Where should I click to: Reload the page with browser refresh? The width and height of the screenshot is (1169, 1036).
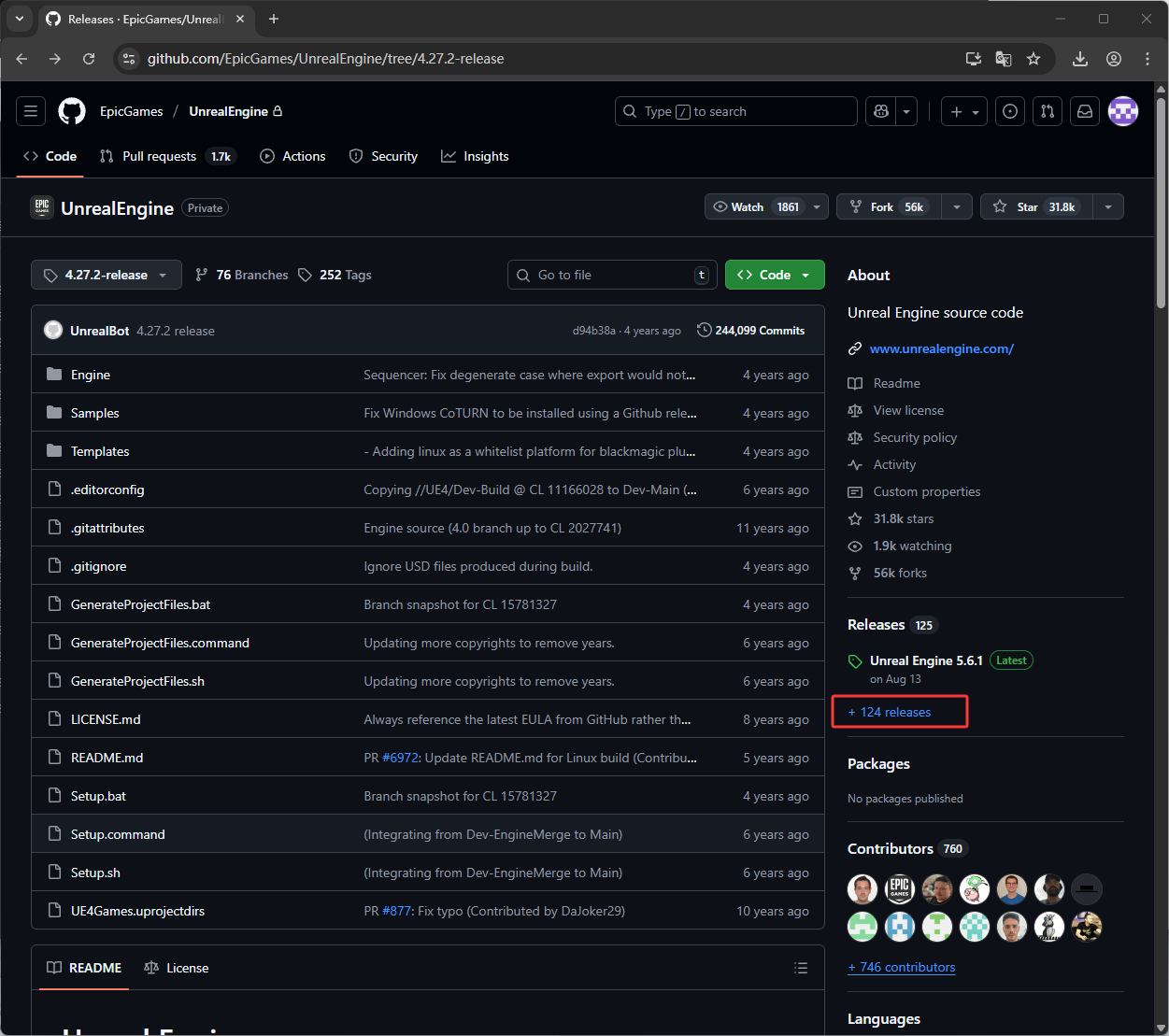[89, 59]
